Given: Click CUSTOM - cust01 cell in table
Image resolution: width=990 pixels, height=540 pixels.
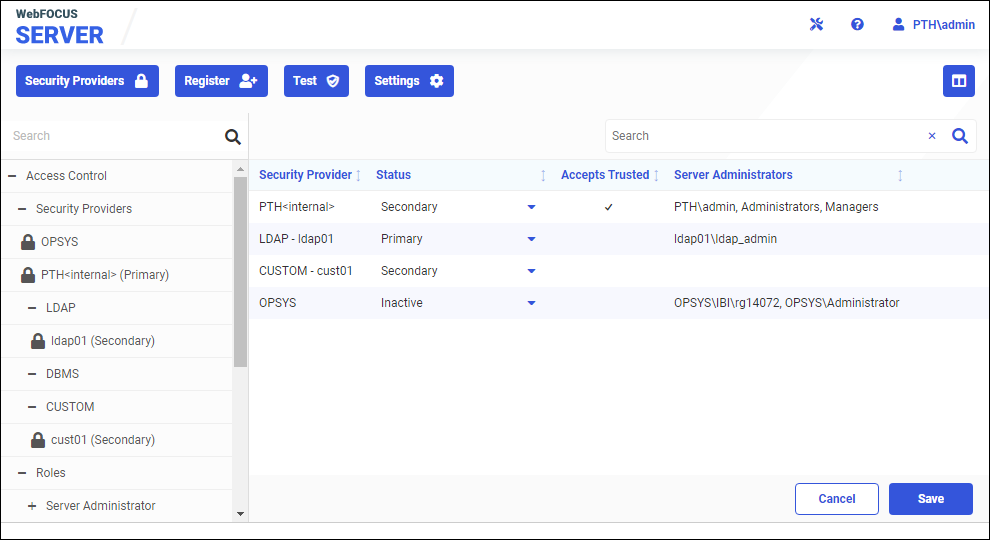Looking at the screenshot, I should pyautogui.click(x=306, y=270).
